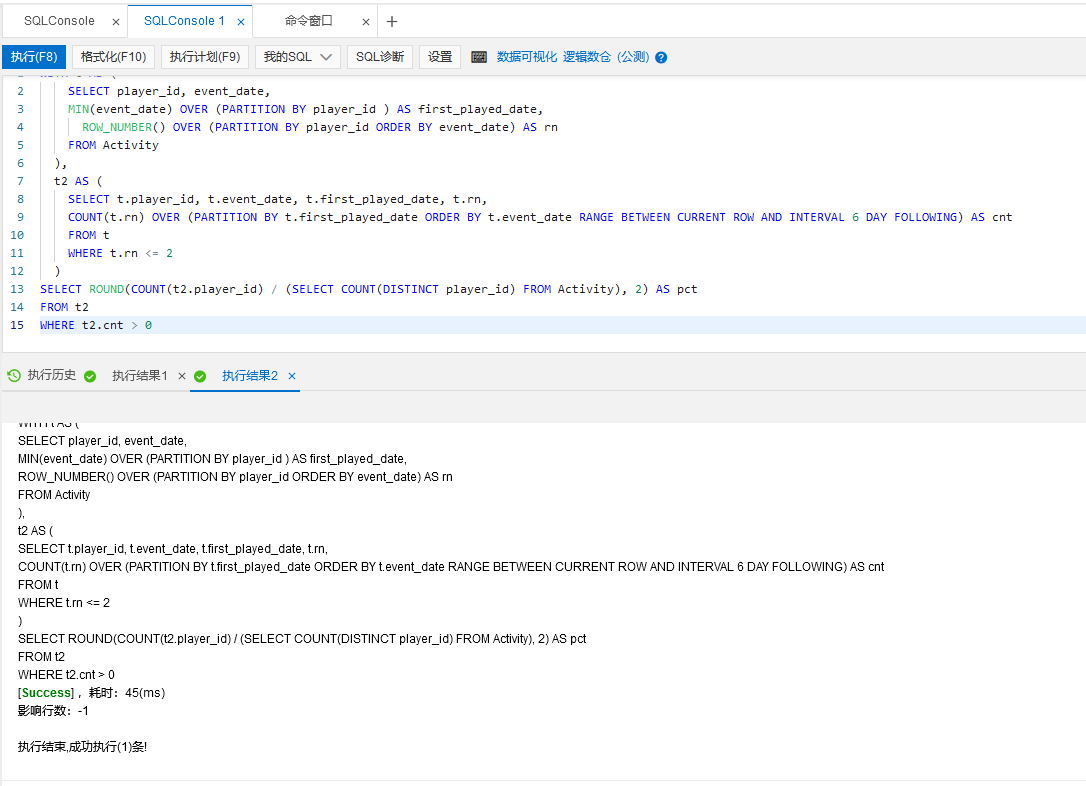Image resolution: width=1086 pixels, height=786 pixels.
Task: Open 设置 settings button
Action: pos(440,57)
